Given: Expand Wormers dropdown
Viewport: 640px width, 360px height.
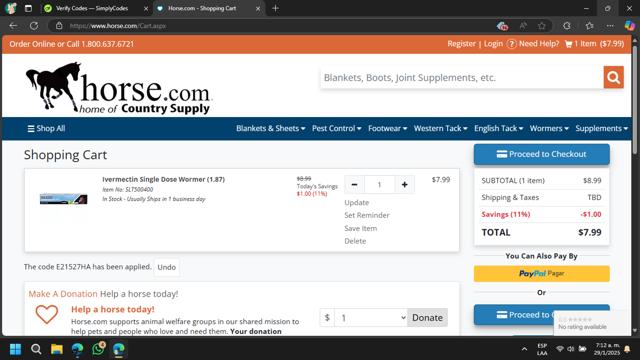Looking at the screenshot, I should click(549, 129).
